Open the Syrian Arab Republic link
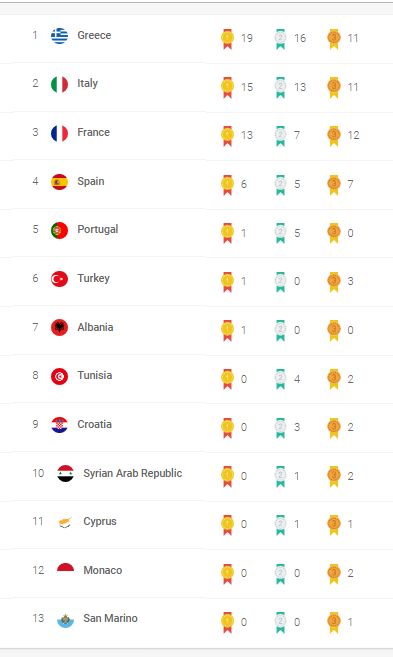 [132, 473]
